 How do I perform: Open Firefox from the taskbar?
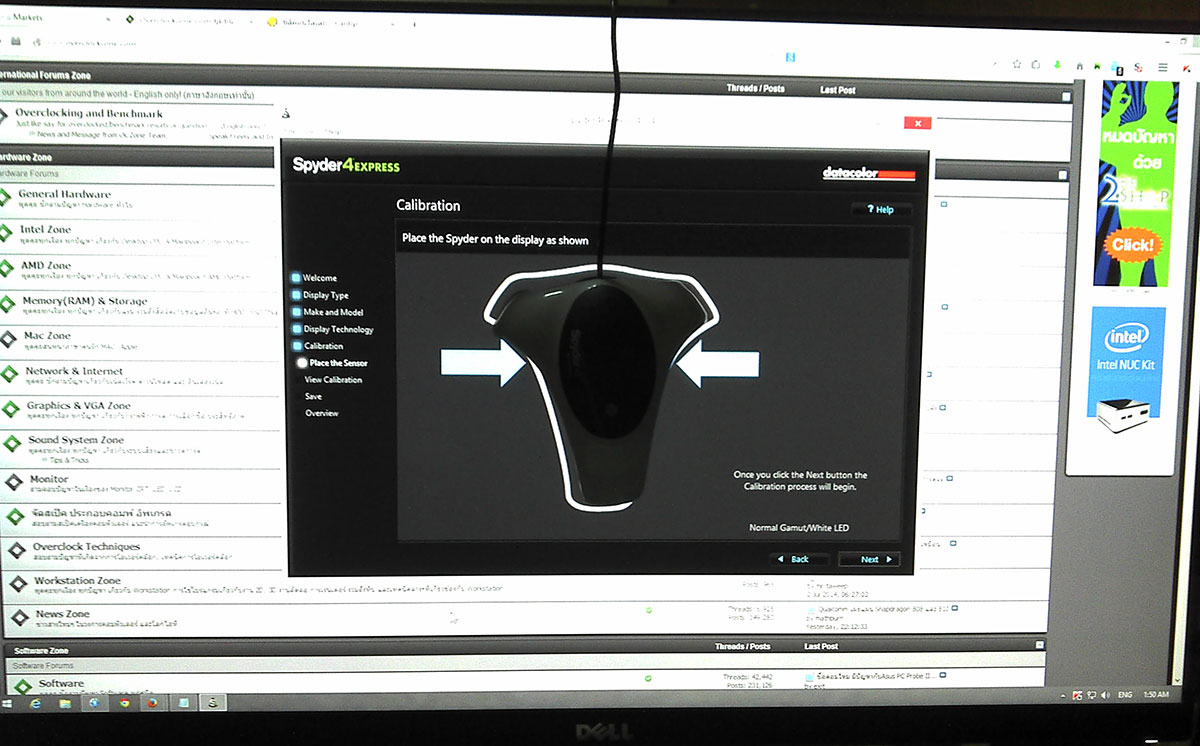153,703
